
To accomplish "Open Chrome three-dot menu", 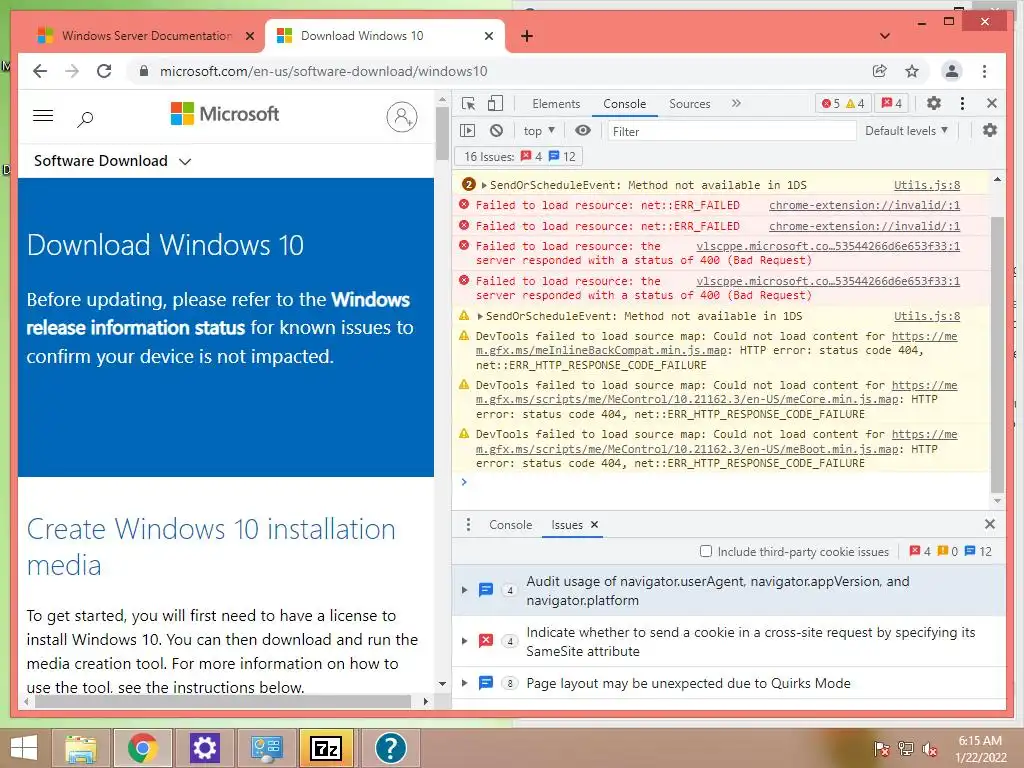I will tap(985, 71).
